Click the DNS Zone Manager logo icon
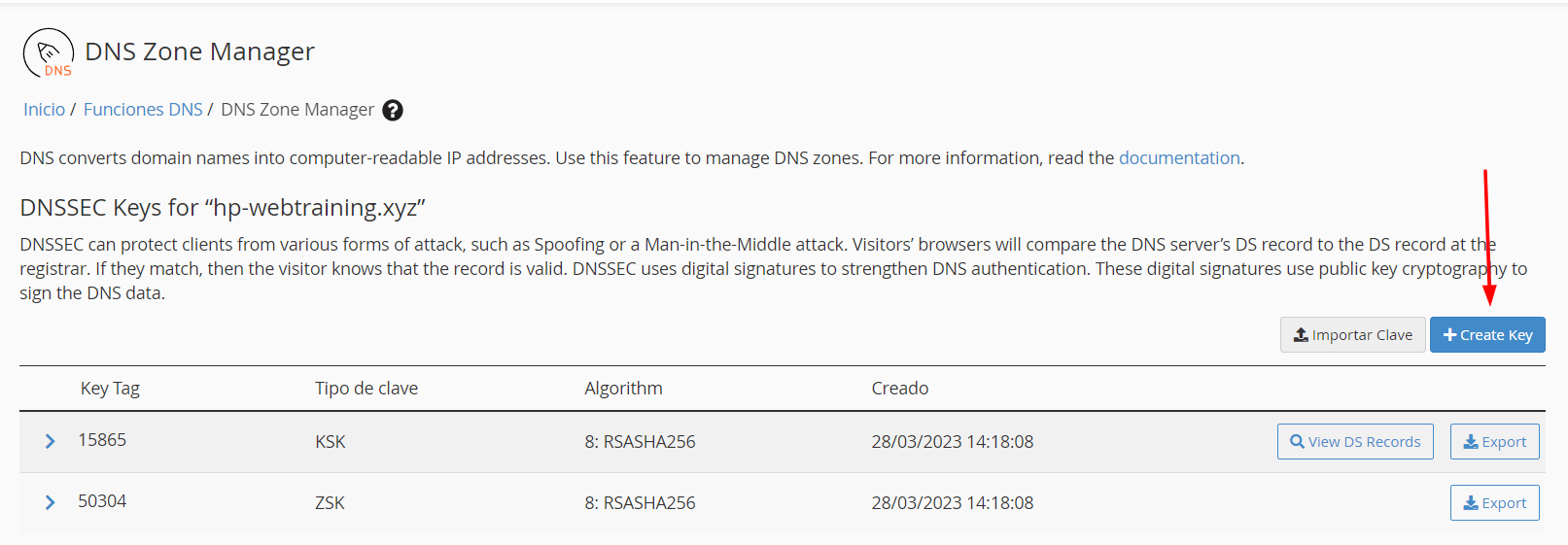This screenshot has width=1568, height=545. click(49, 52)
